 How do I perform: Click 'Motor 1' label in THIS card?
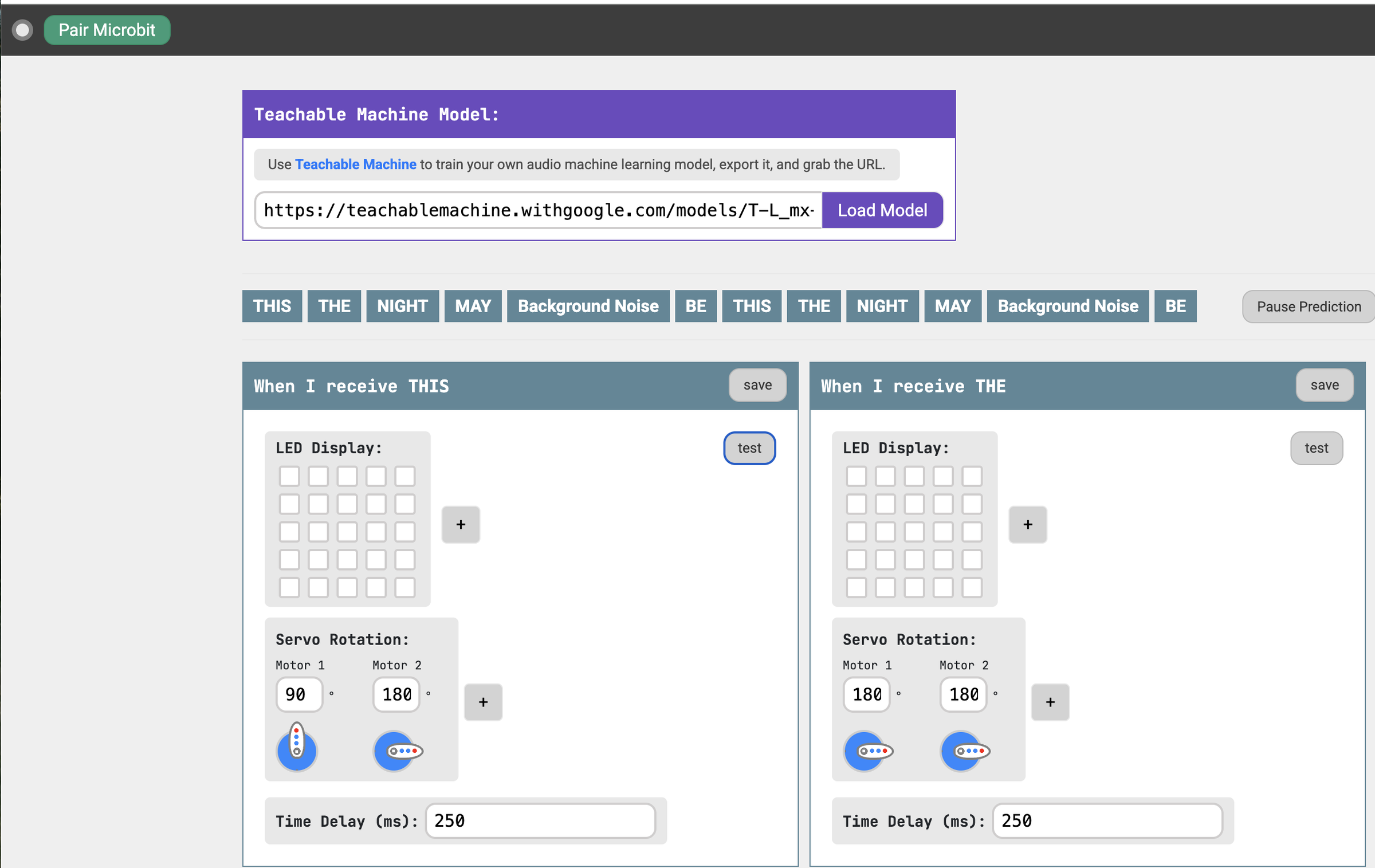click(x=300, y=665)
